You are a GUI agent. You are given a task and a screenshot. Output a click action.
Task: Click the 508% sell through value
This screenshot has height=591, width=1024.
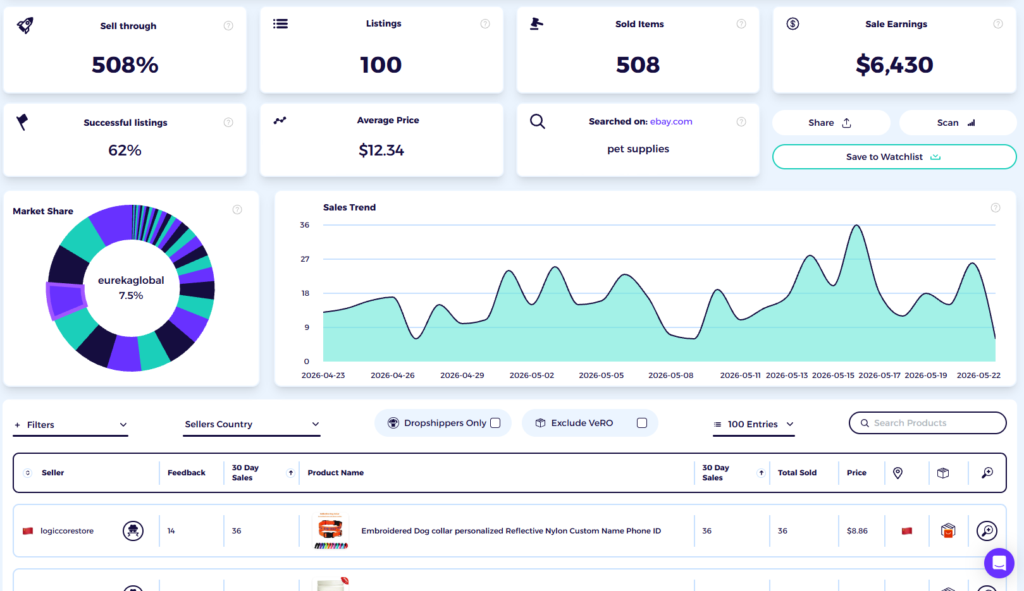coord(125,65)
